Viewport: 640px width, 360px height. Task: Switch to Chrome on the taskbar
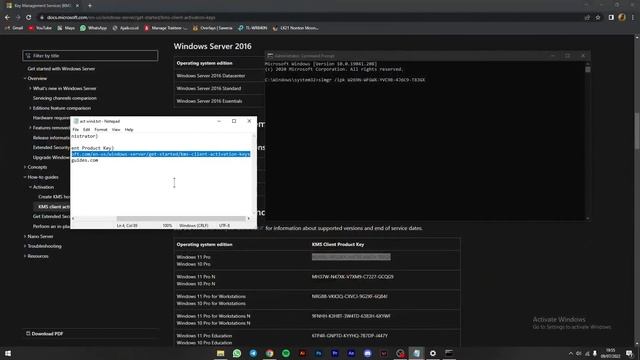[269, 353]
